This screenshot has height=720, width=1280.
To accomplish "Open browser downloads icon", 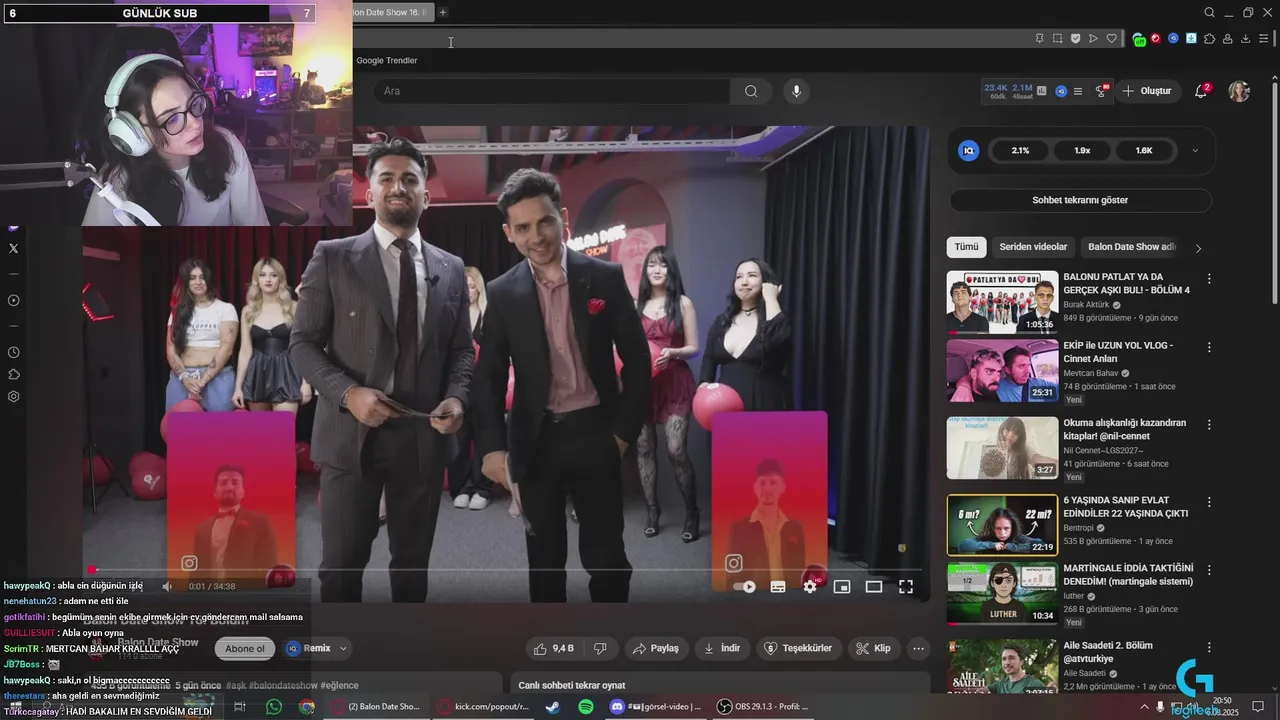I will 1245,39.
